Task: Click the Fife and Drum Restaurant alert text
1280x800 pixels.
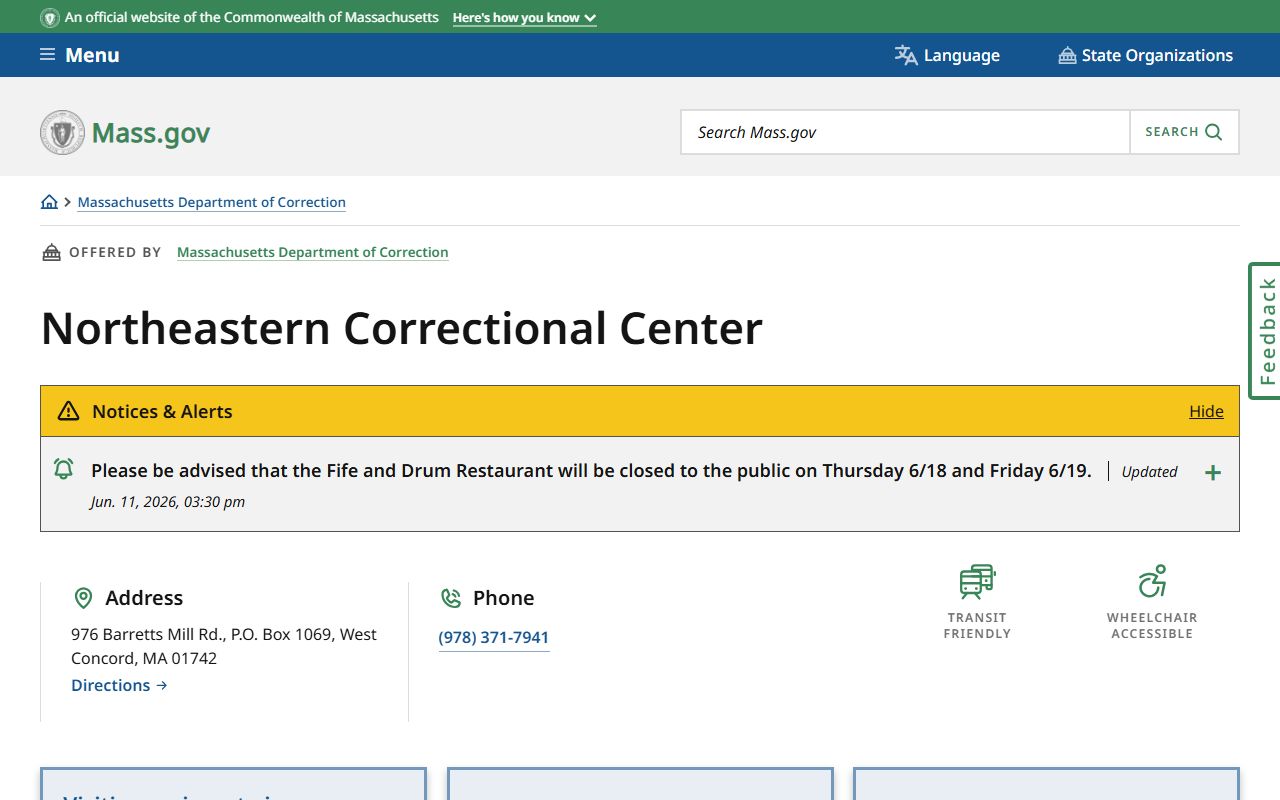Action: coord(591,470)
